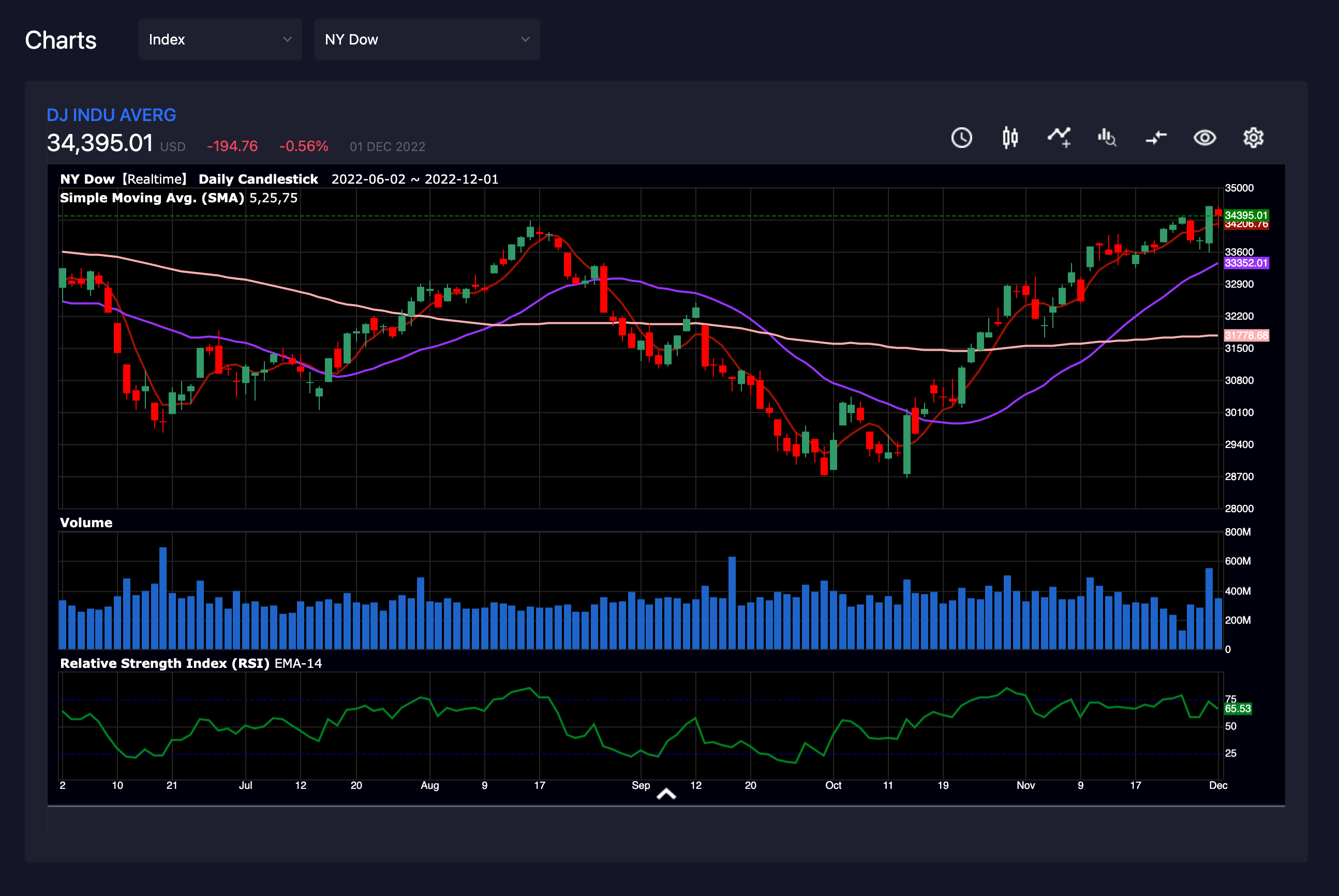The height and width of the screenshot is (896, 1339).
Task: Click the -0.56% percentage change
Action: click(x=304, y=146)
